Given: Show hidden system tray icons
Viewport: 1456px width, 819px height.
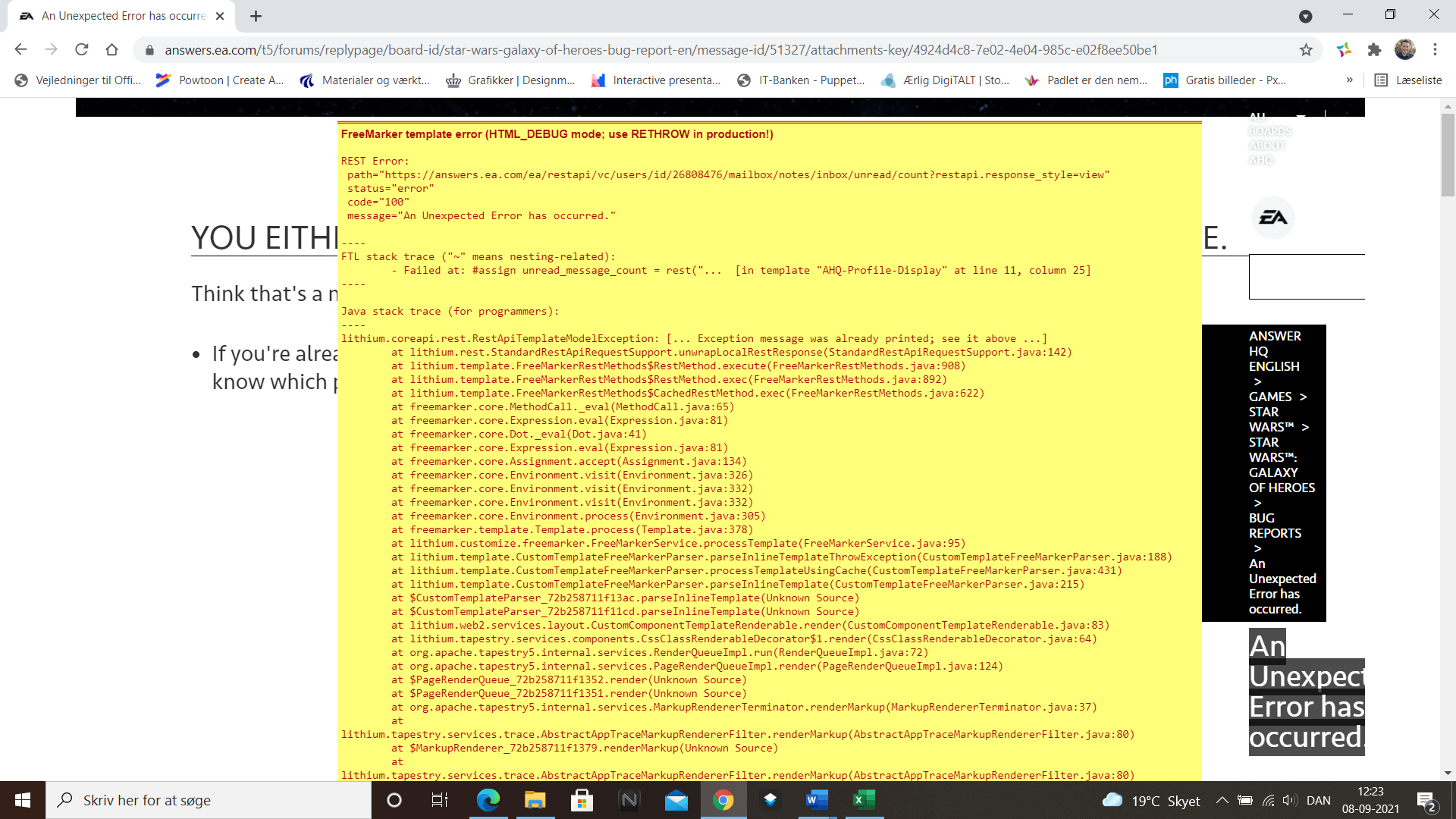Looking at the screenshot, I should click(1222, 800).
